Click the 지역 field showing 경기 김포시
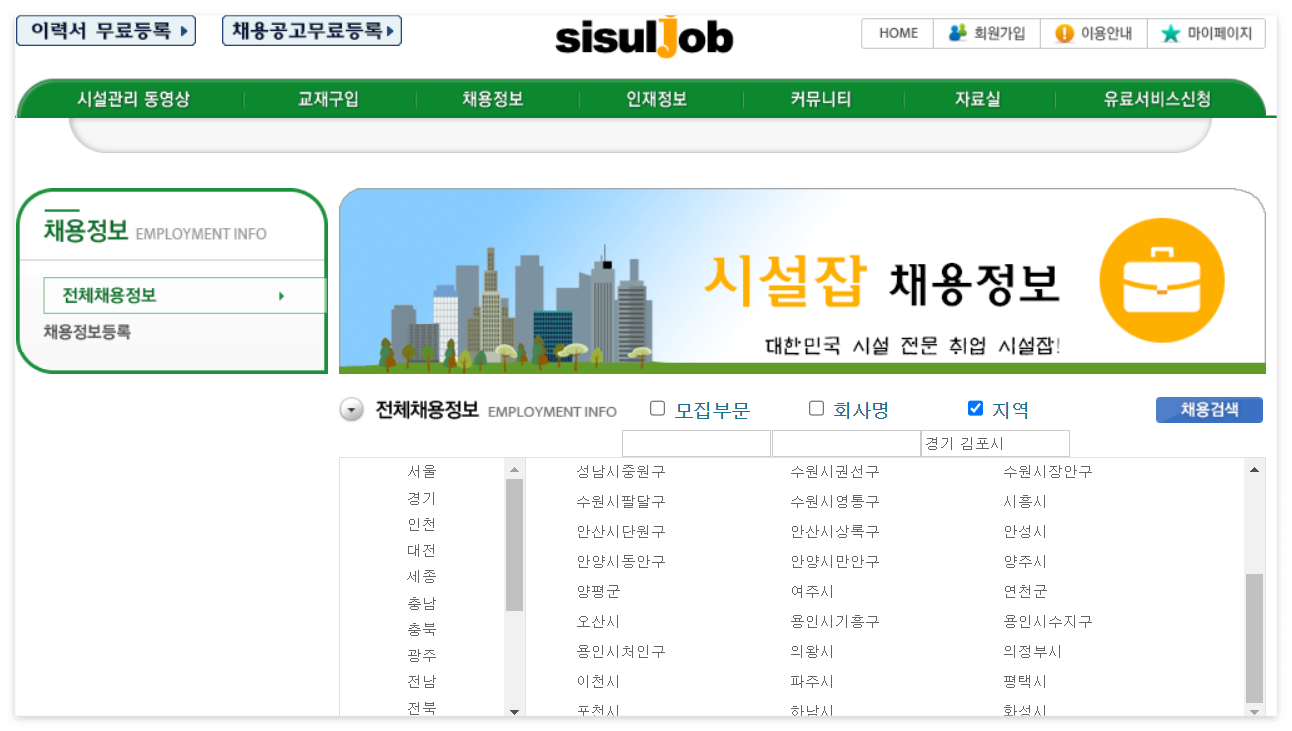 tap(995, 443)
